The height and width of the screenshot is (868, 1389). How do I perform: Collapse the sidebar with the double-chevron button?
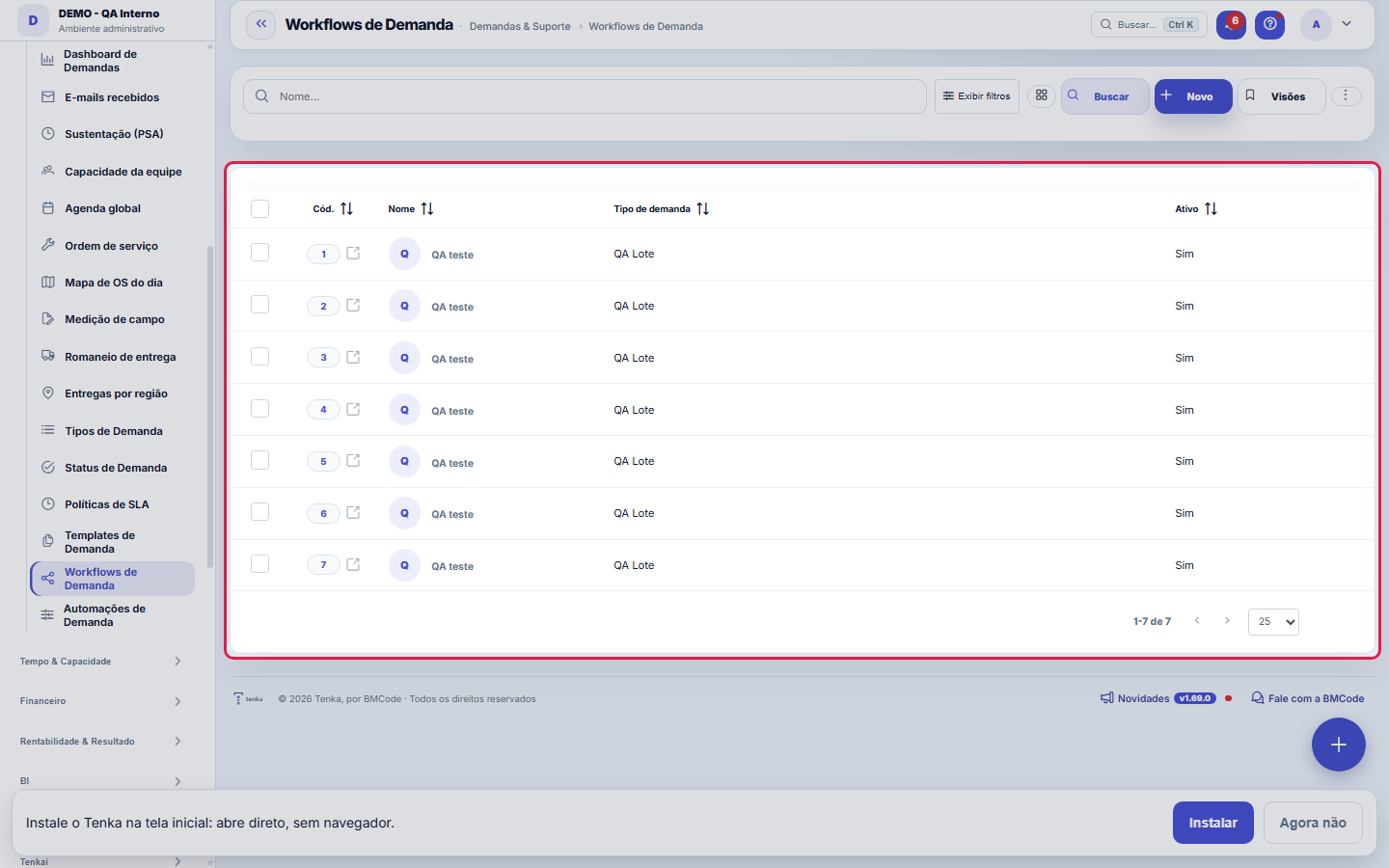(x=261, y=25)
